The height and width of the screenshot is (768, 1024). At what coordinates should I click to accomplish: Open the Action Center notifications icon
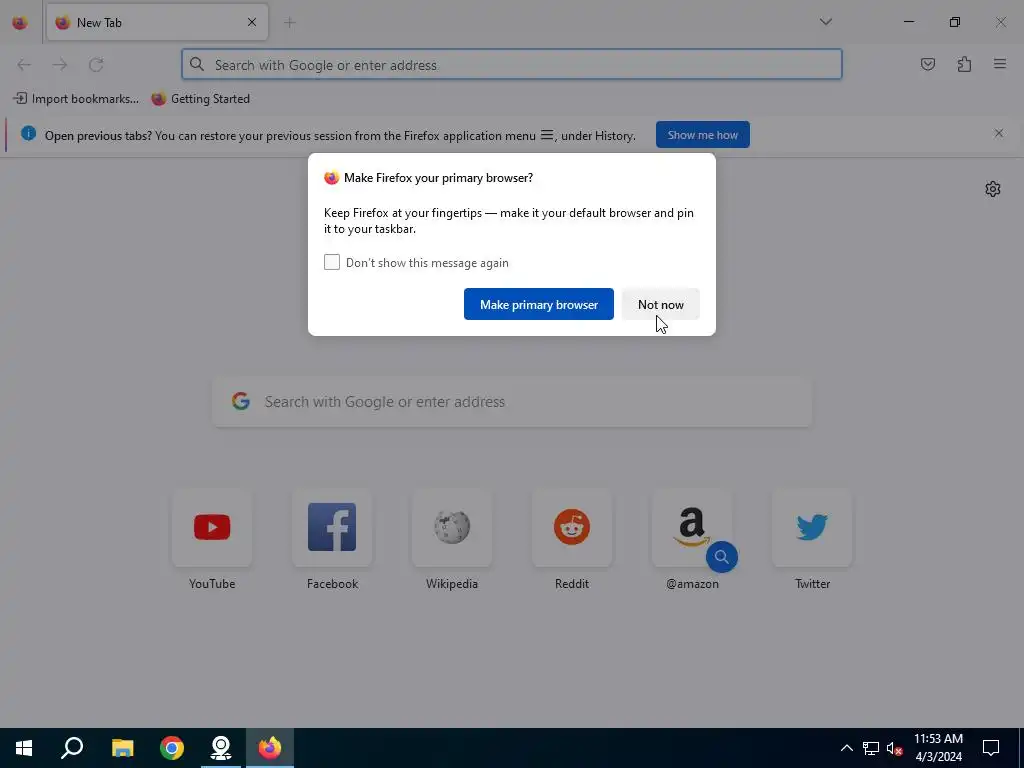(991, 748)
